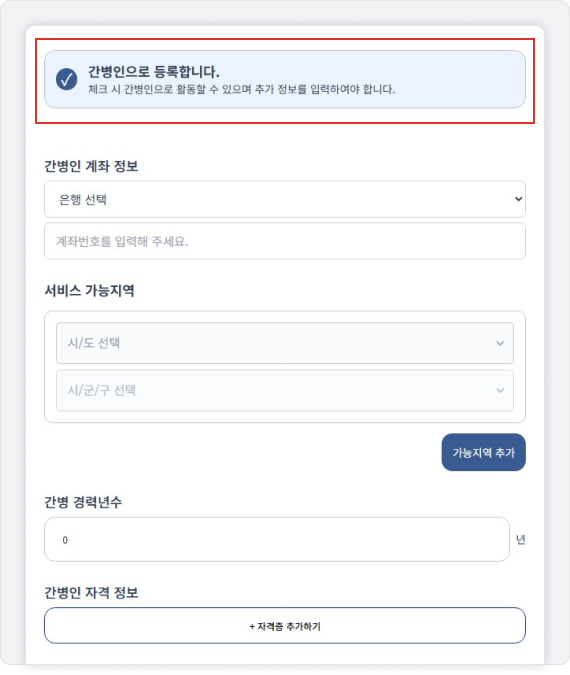Click the + 자격증 추가하기 button

click(285, 626)
